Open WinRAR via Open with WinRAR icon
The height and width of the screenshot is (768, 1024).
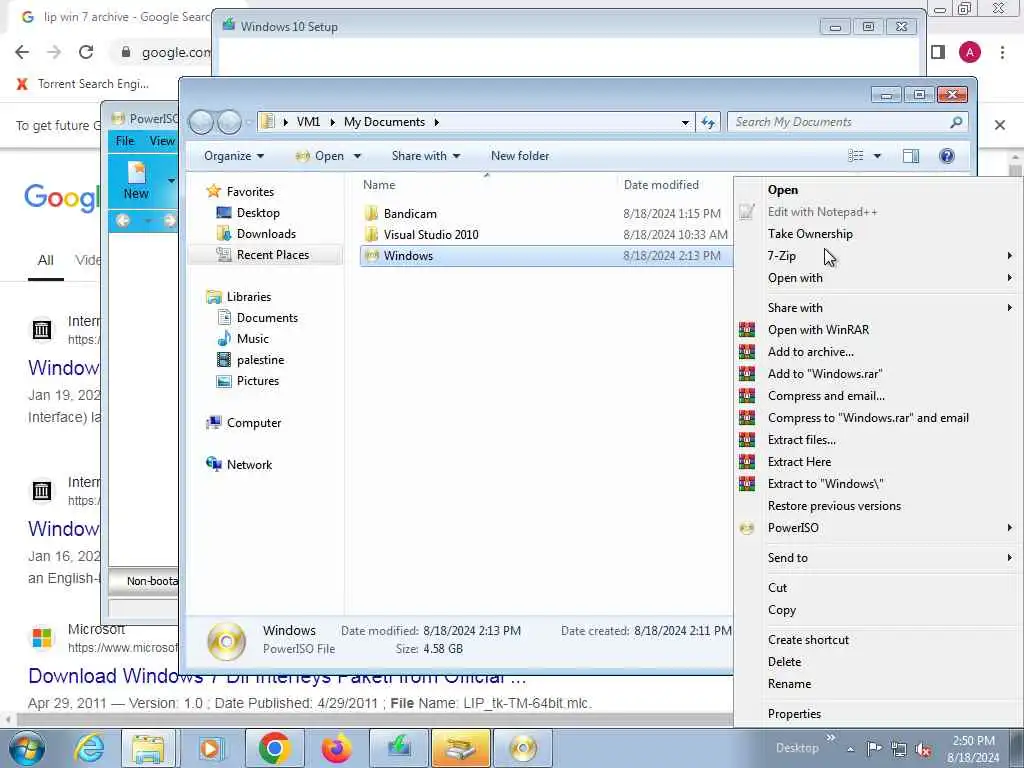coord(746,330)
